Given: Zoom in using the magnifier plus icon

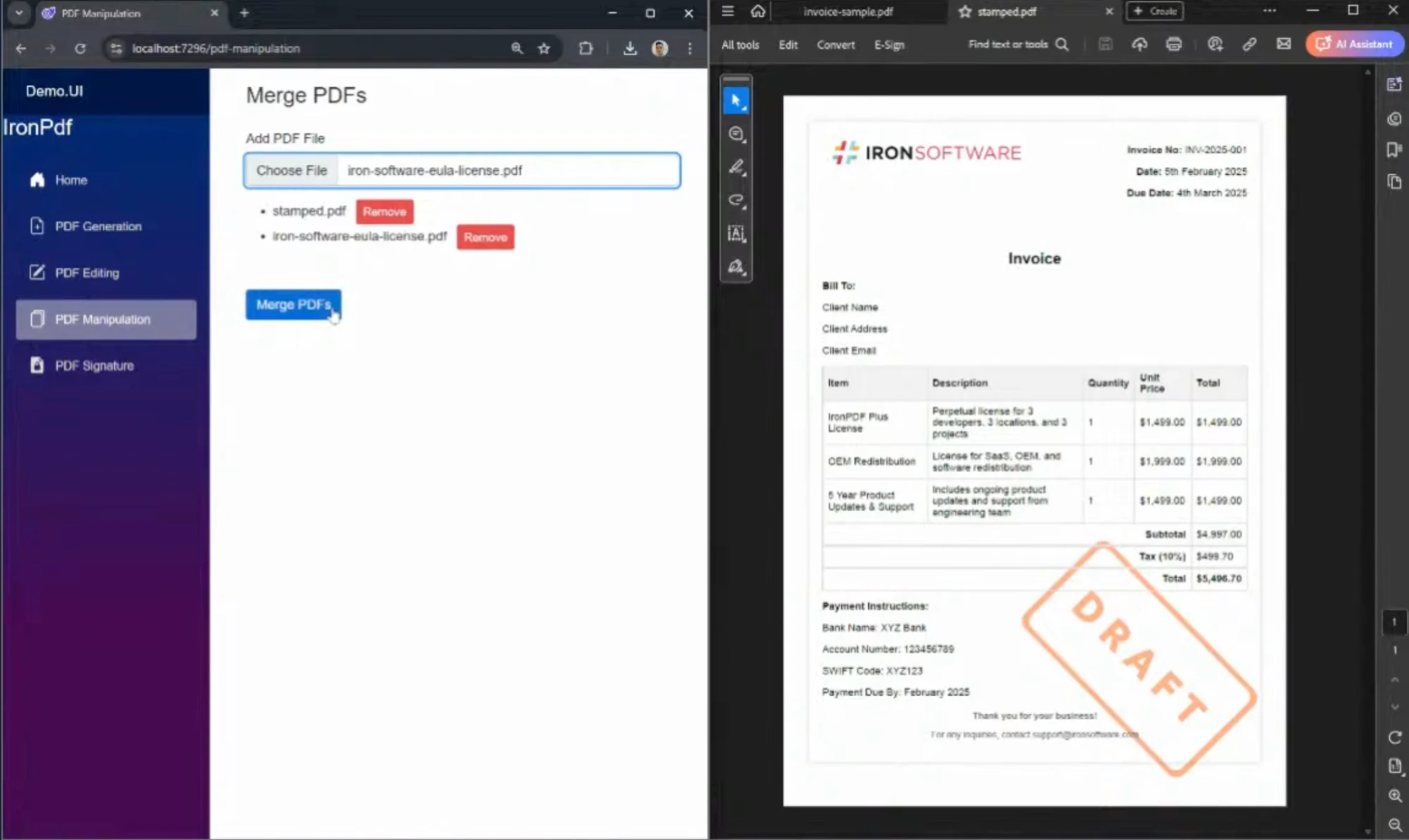Looking at the screenshot, I should [1394, 796].
